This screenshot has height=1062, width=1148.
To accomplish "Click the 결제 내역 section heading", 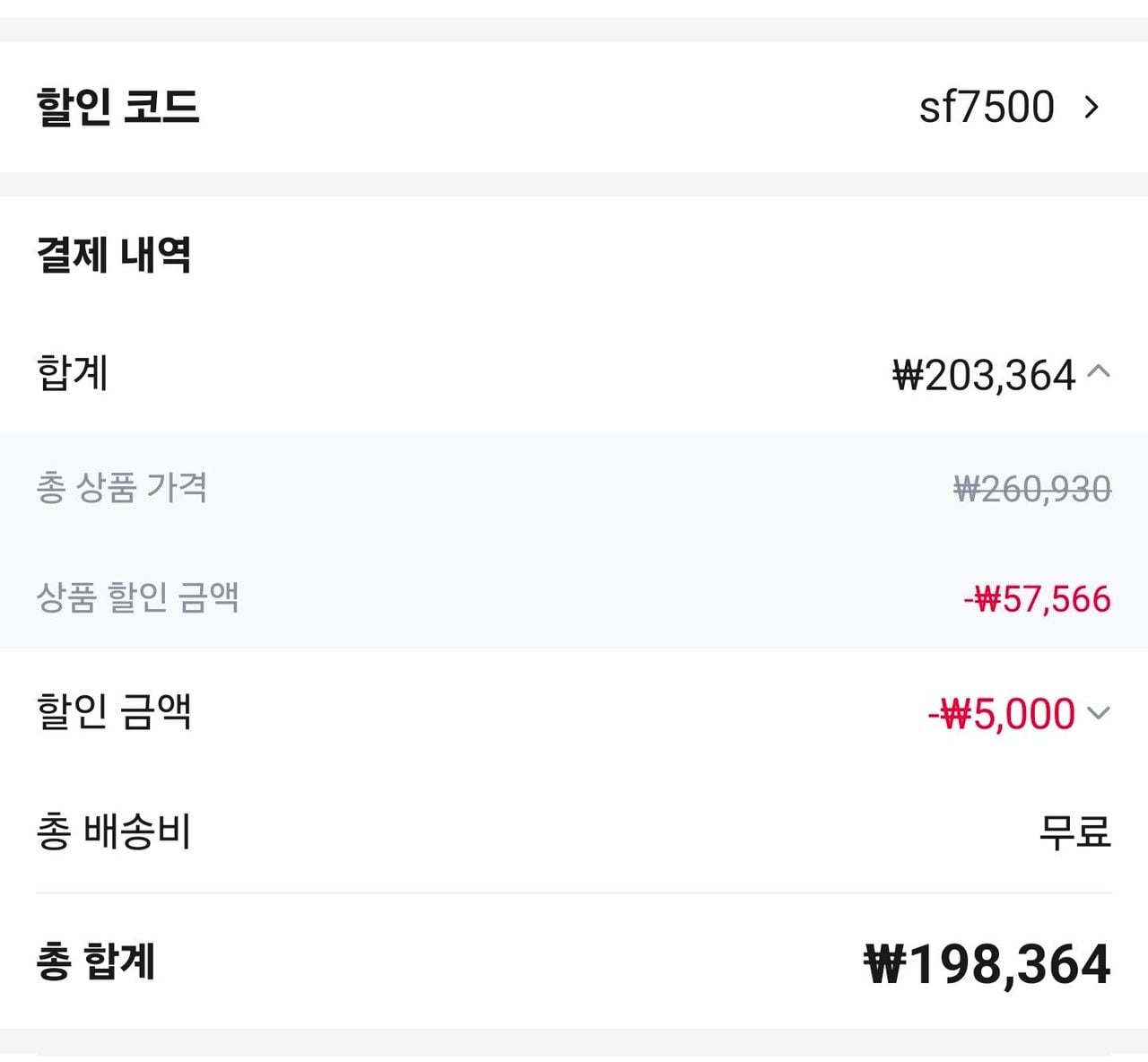I will 114,255.
